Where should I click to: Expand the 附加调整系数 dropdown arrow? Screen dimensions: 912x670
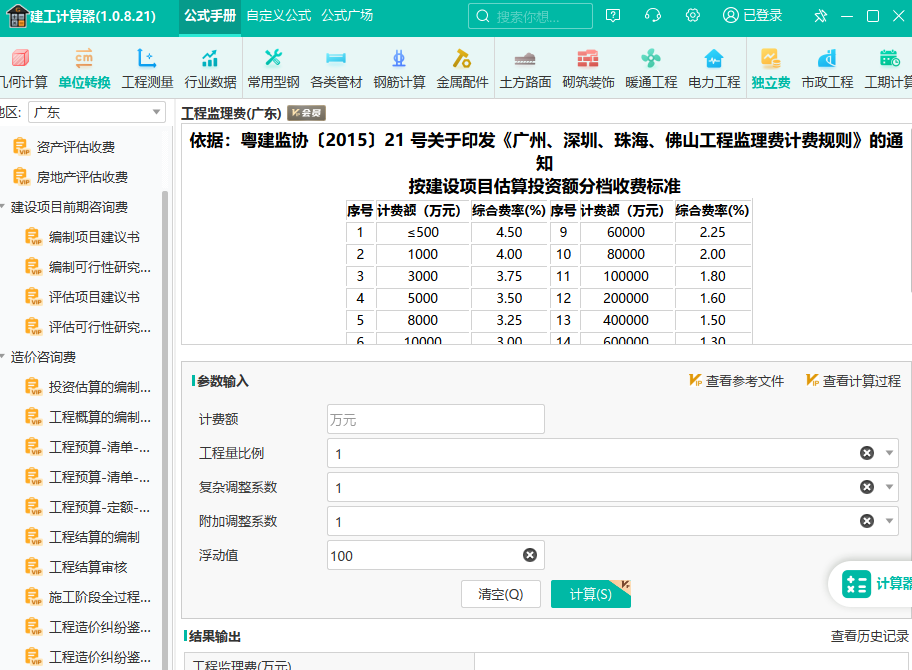click(x=889, y=521)
